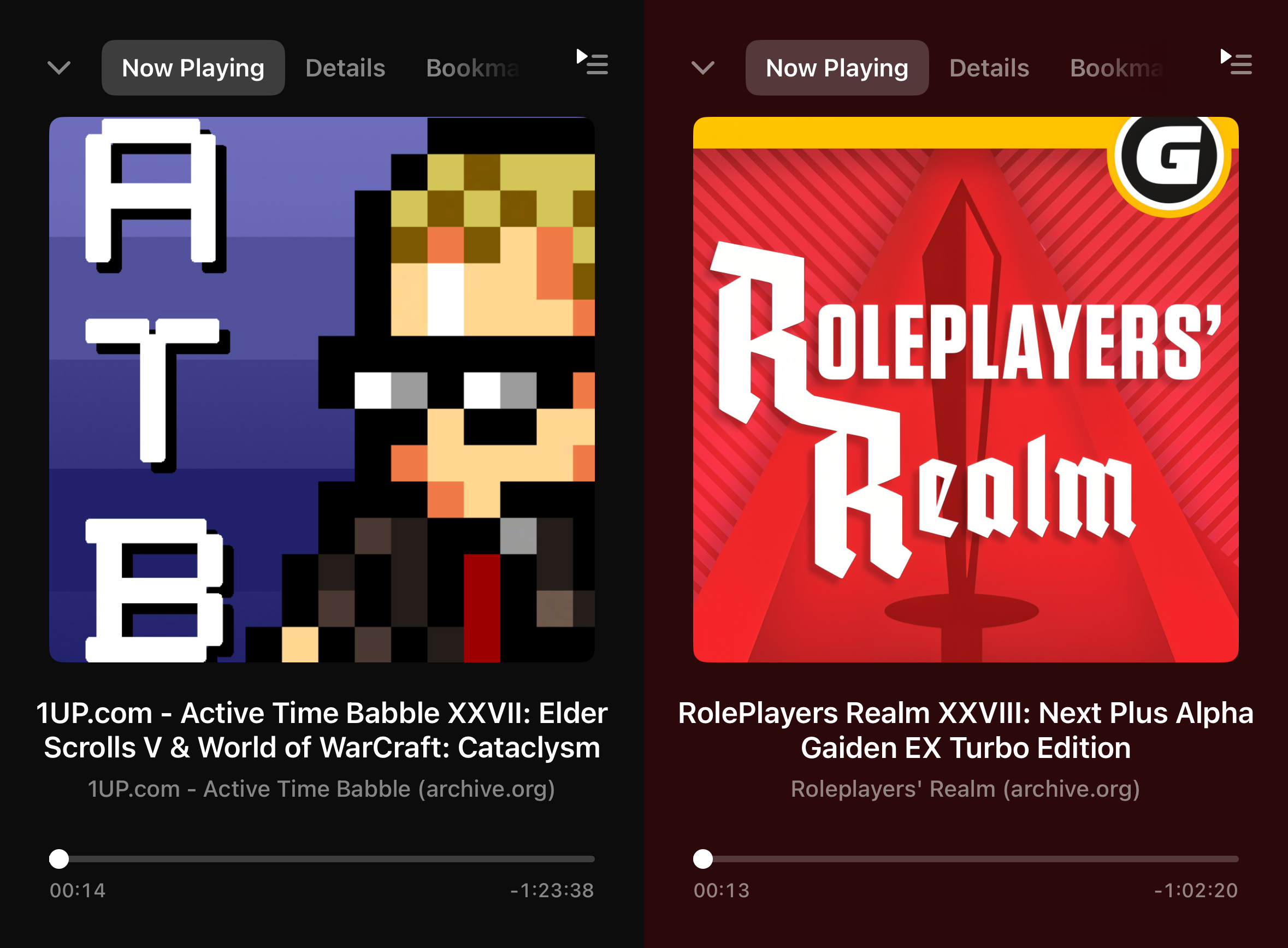Click the RolePlayers Realm XXVIII episode title
Screen dimensions: 1288x948
965,730
